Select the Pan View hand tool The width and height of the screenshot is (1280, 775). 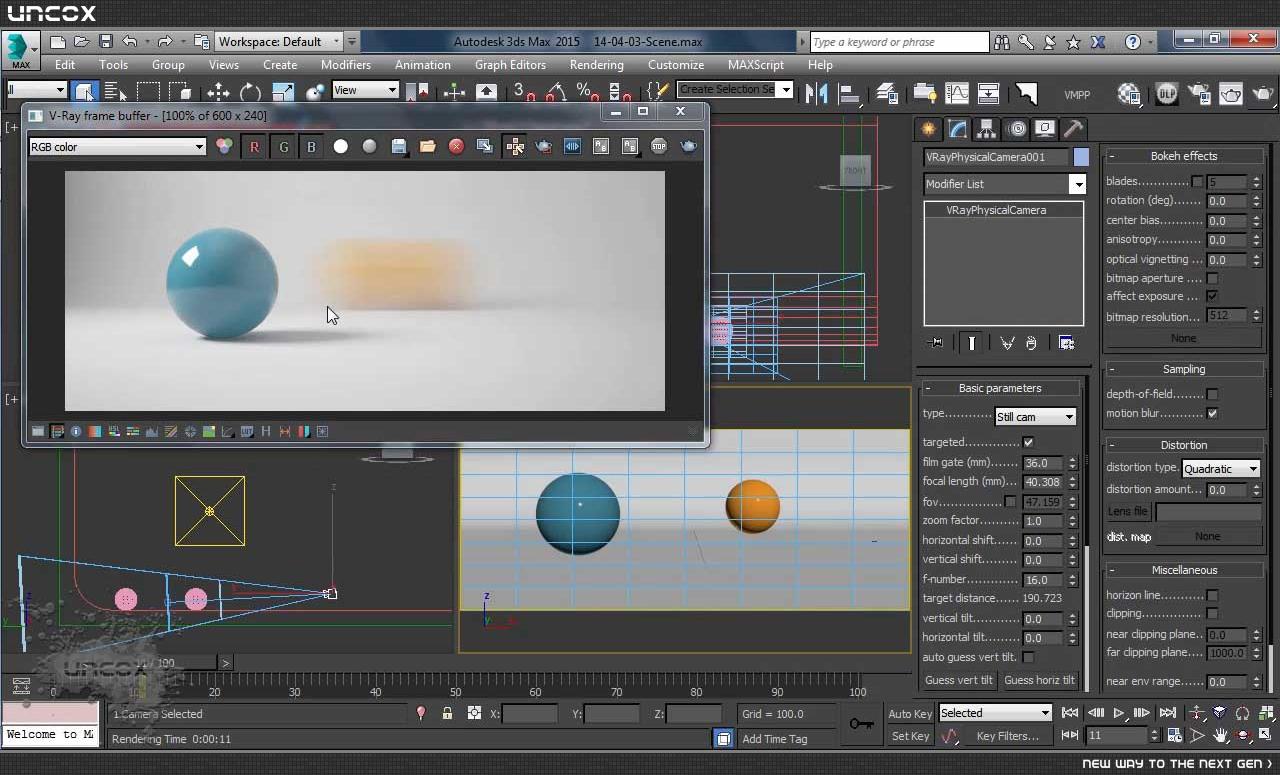pyautogui.click(x=1221, y=736)
